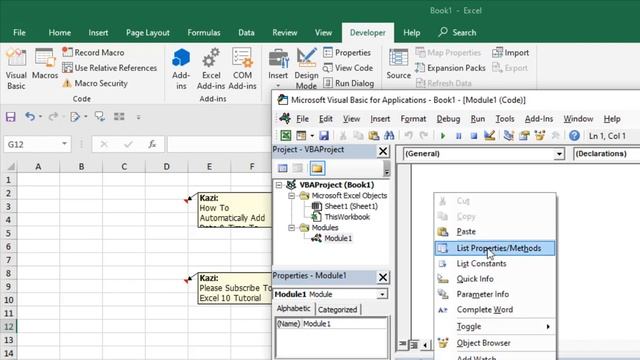Image resolution: width=640 pixels, height=360 pixels.
Task: Click Expansion Packs
Action: tap(450, 68)
